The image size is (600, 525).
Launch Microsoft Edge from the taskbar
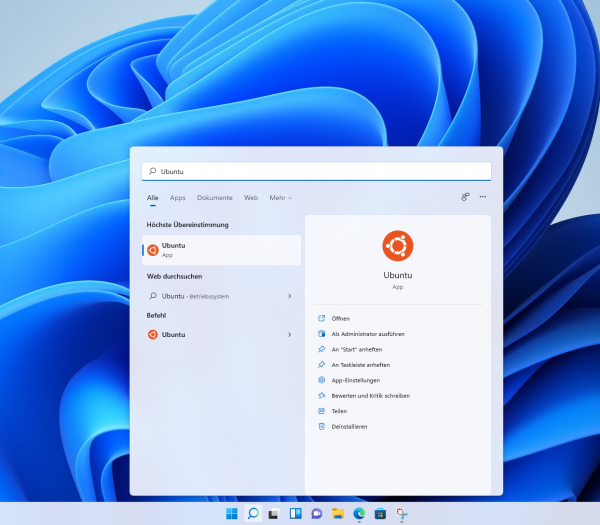tap(359, 513)
